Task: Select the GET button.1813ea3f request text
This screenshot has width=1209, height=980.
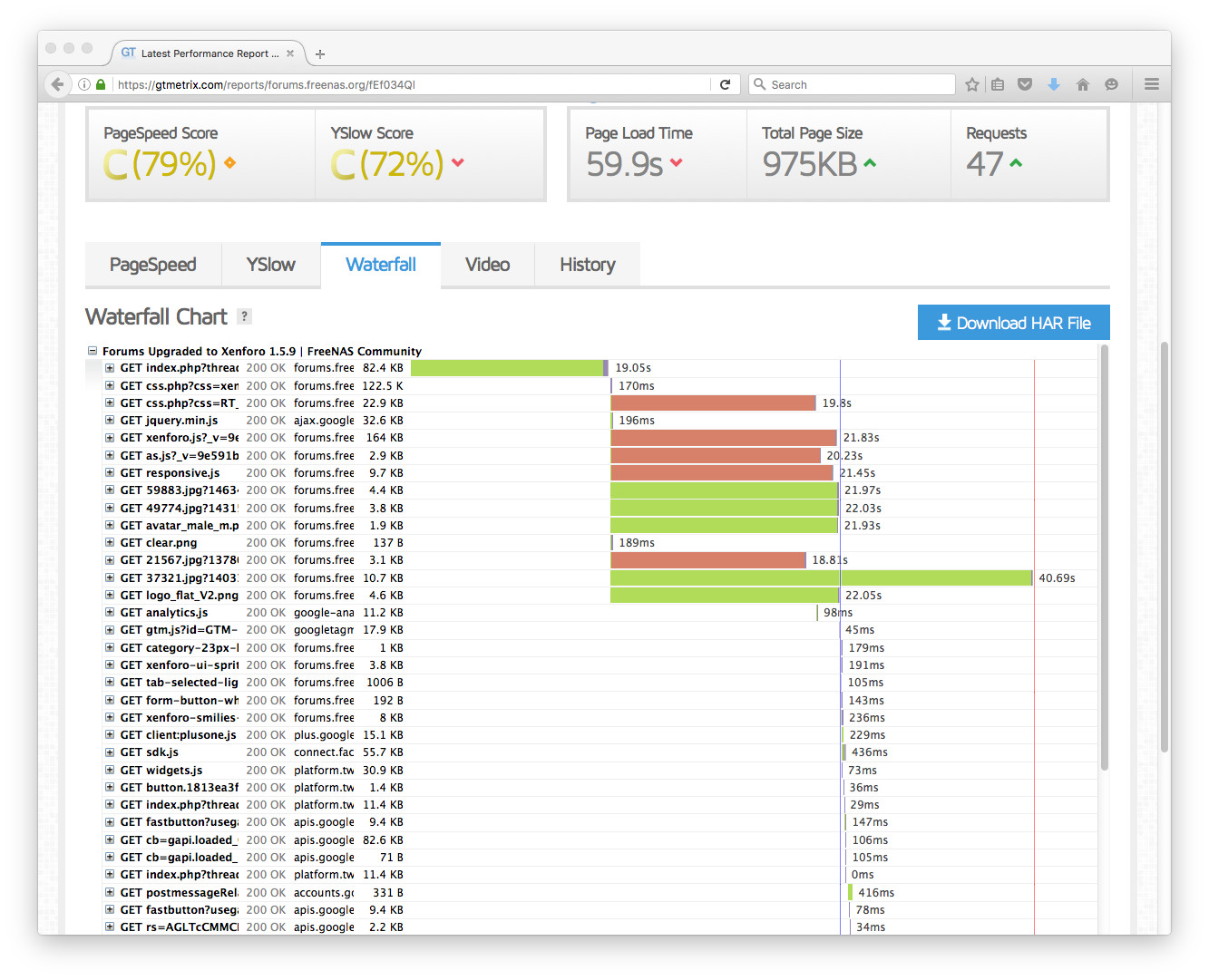Action: point(180,788)
